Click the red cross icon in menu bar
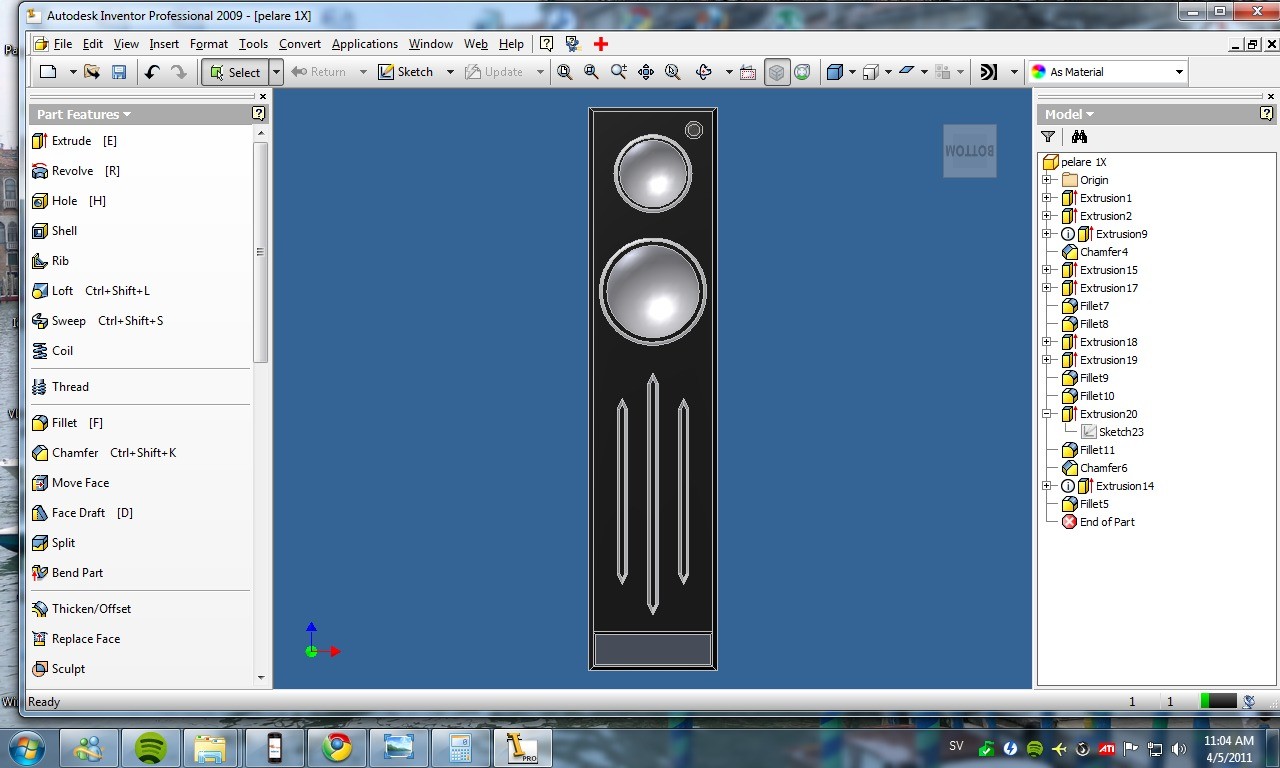Viewport: 1280px width, 768px height. (x=601, y=44)
